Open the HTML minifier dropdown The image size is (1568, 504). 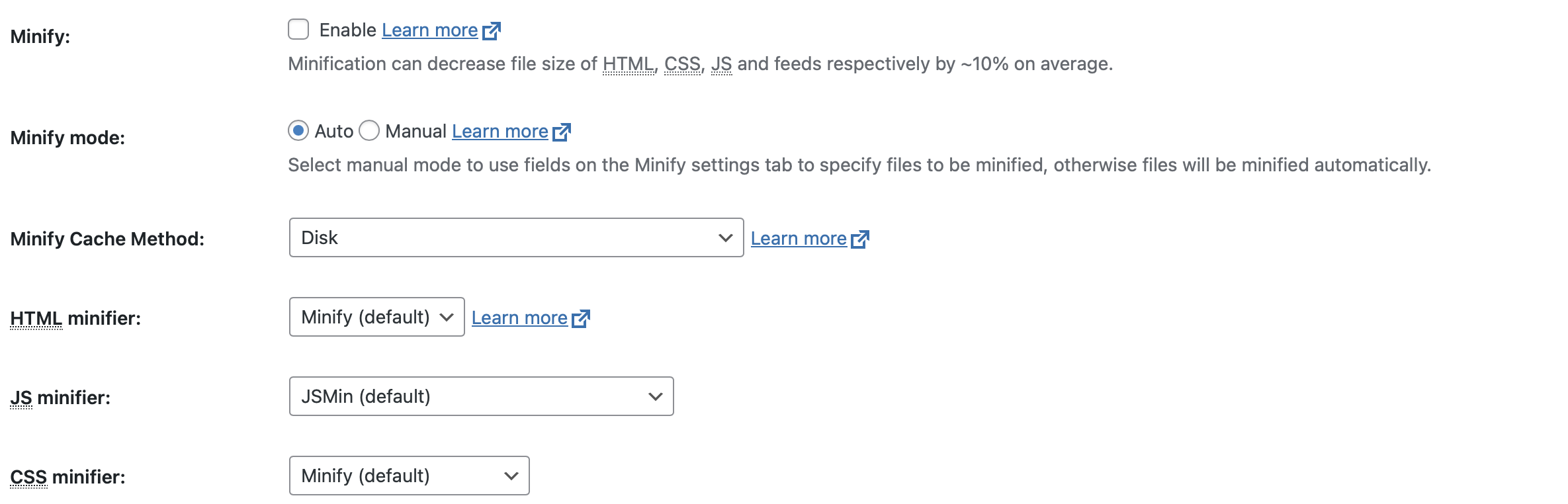pos(377,317)
